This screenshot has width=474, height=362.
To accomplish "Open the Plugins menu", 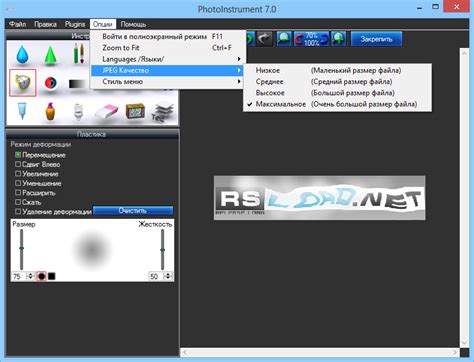I will point(75,24).
